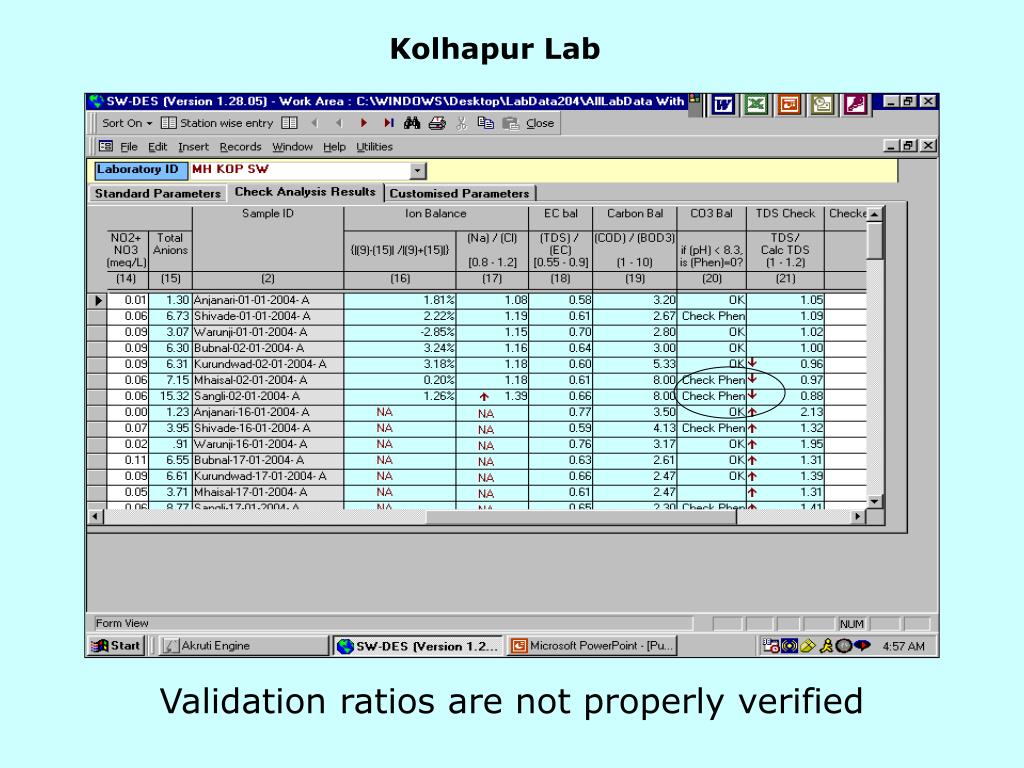Click the Close button in toolbar
This screenshot has height=768, width=1024.
pyautogui.click(x=539, y=123)
